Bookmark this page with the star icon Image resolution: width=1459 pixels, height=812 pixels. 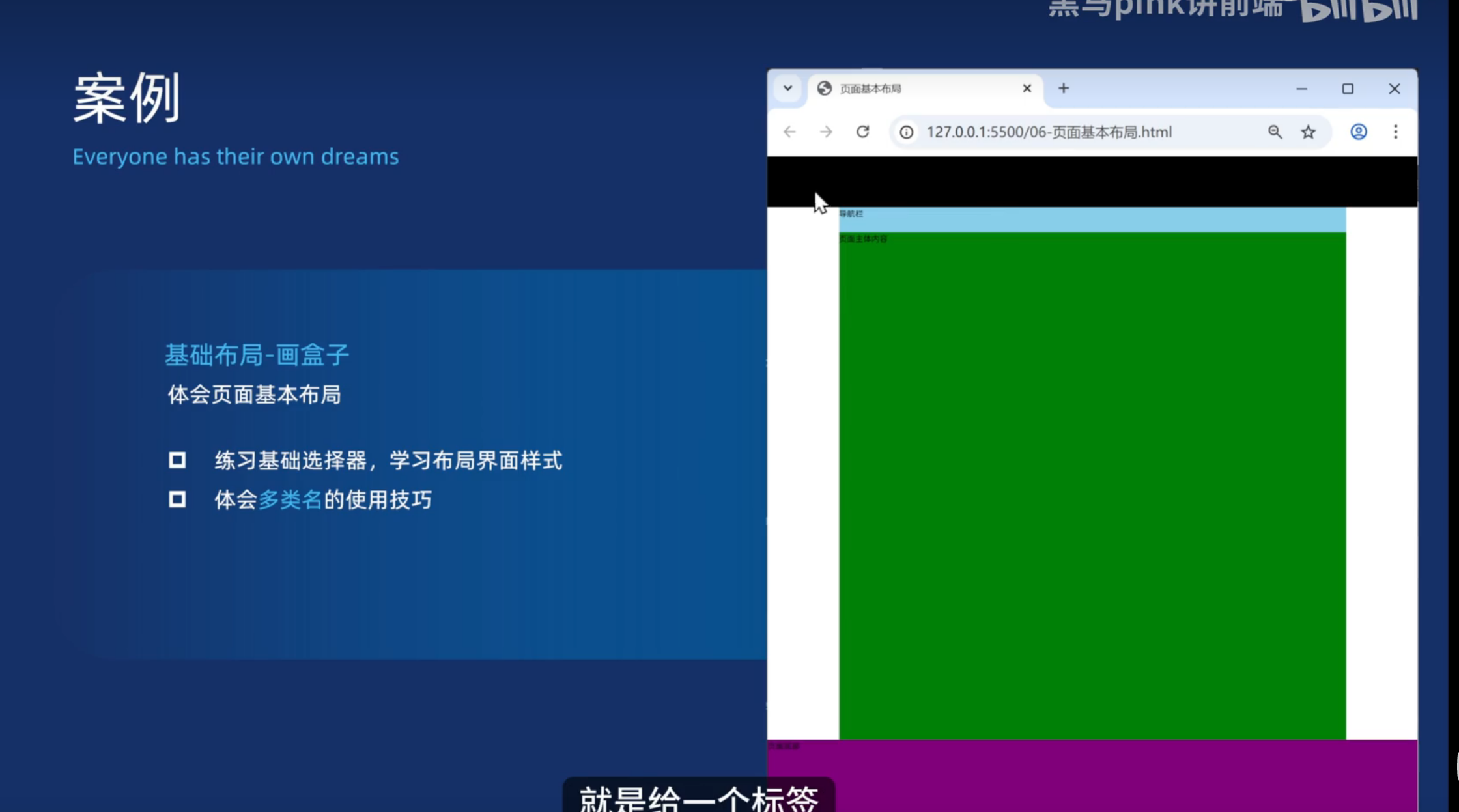(1308, 132)
